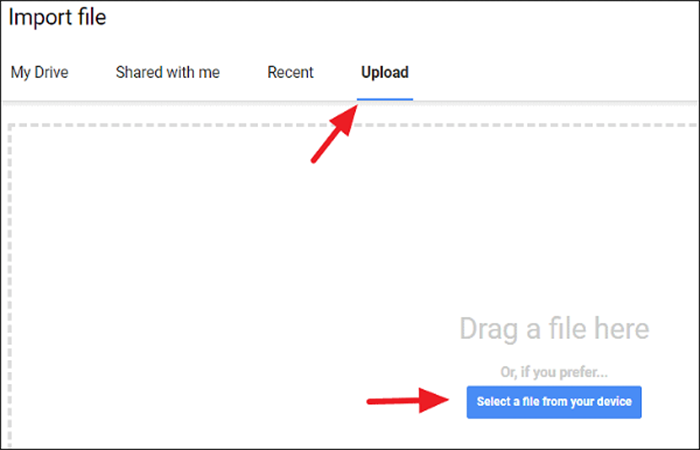Click the word Drive in My Drive tab
Image resolution: width=700 pixels, height=450 pixels.
tap(51, 72)
